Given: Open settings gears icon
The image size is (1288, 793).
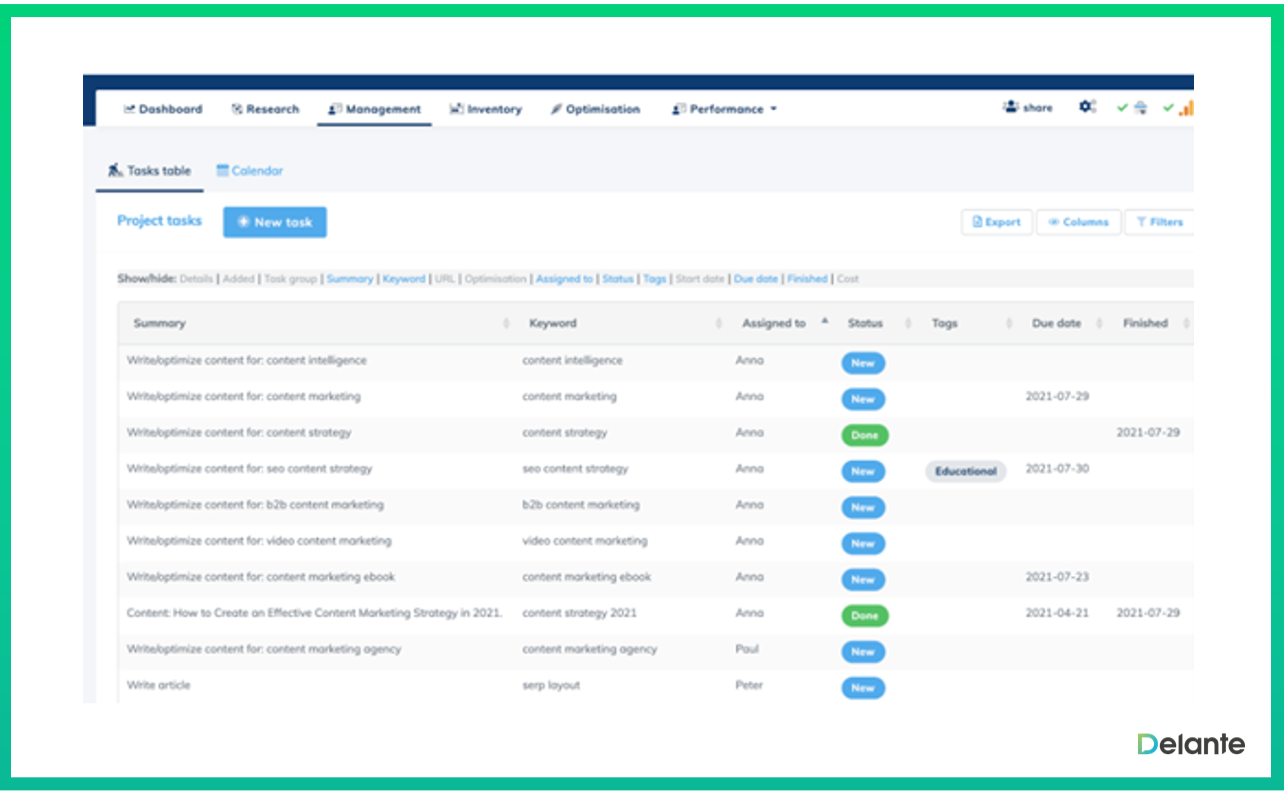Looking at the screenshot, I should [x=1087, y=107].
